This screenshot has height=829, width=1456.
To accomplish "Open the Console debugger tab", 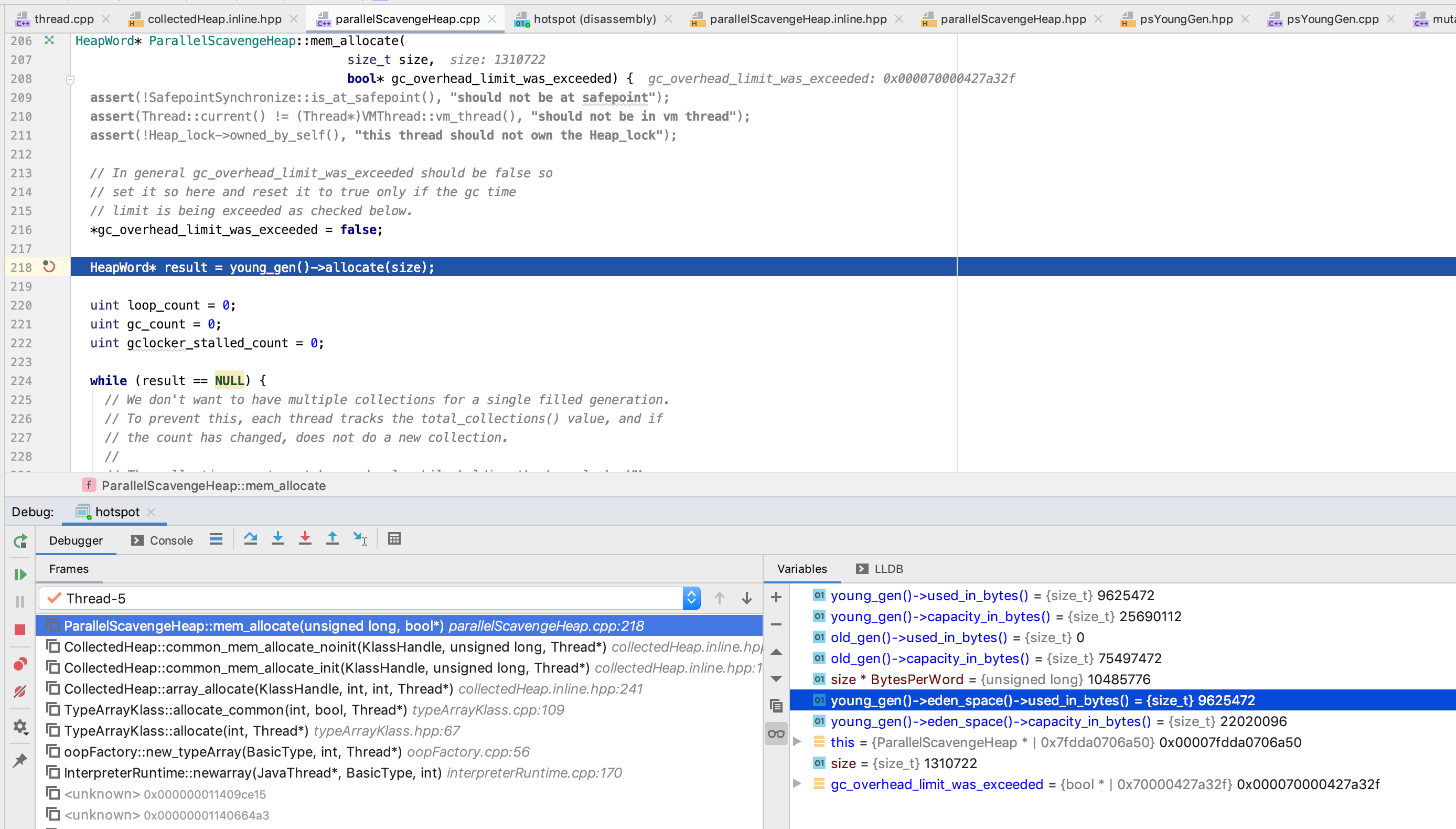I will point(163,540).
